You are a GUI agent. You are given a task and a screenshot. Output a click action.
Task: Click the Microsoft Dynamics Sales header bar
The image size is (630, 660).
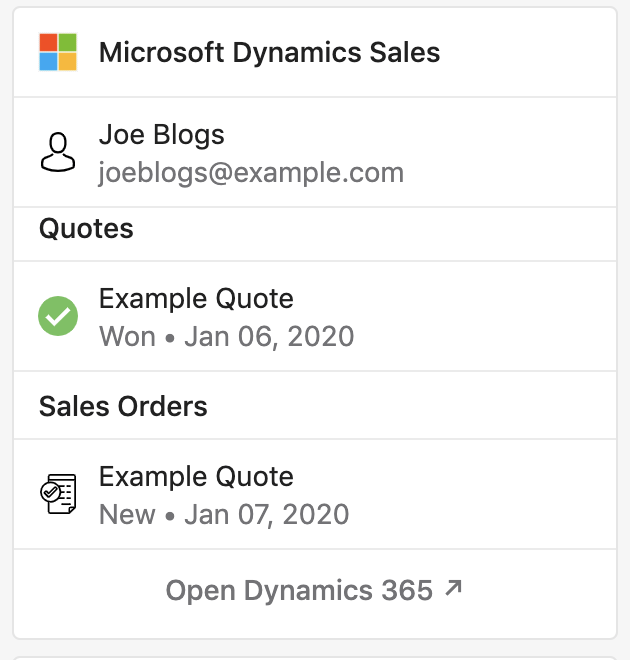(315, 52)
